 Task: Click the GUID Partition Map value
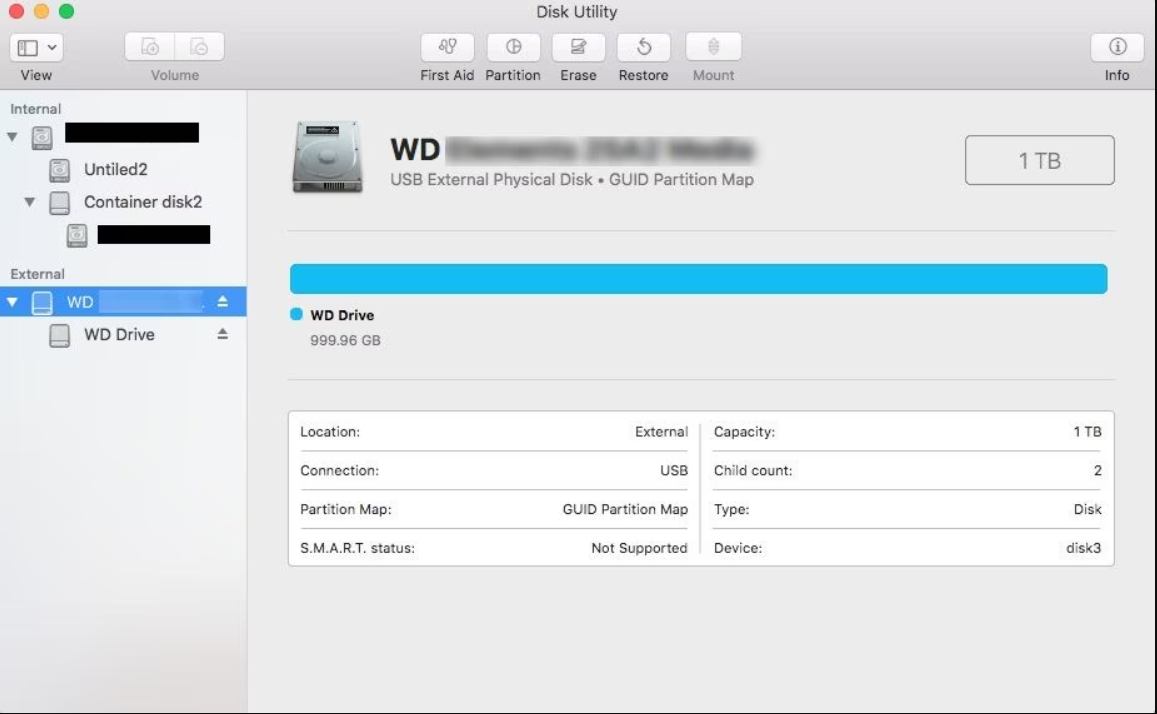[x=625, y=510]
